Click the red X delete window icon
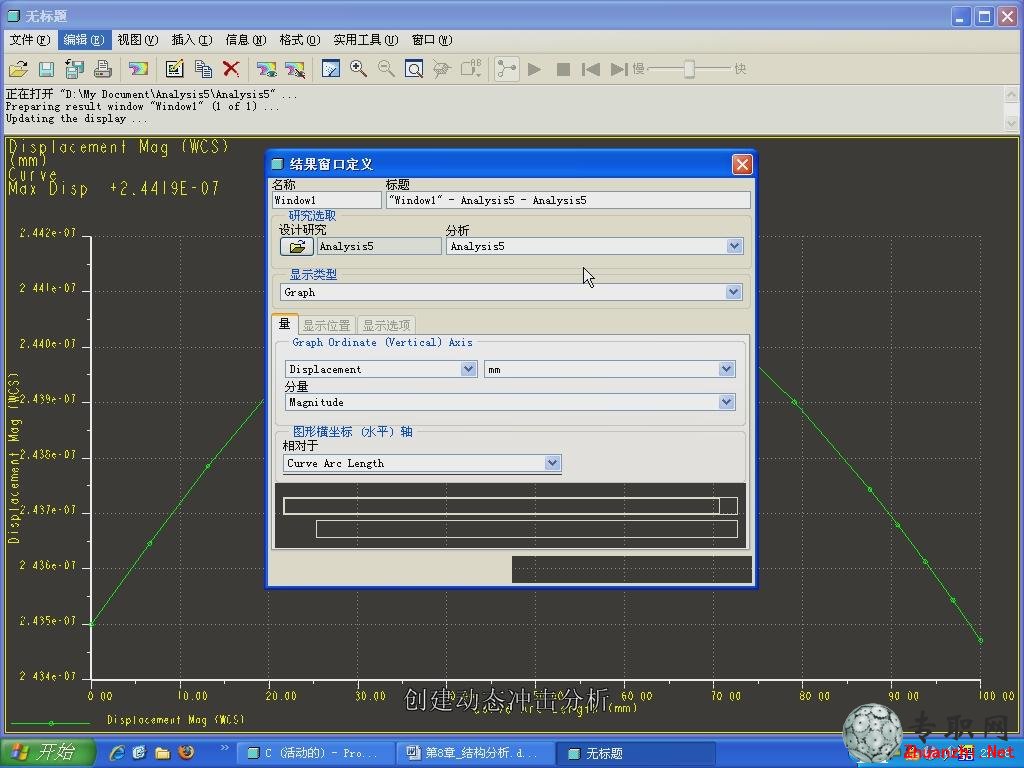The width and height of the screenshot is (1024, 768). coord(231,69)
